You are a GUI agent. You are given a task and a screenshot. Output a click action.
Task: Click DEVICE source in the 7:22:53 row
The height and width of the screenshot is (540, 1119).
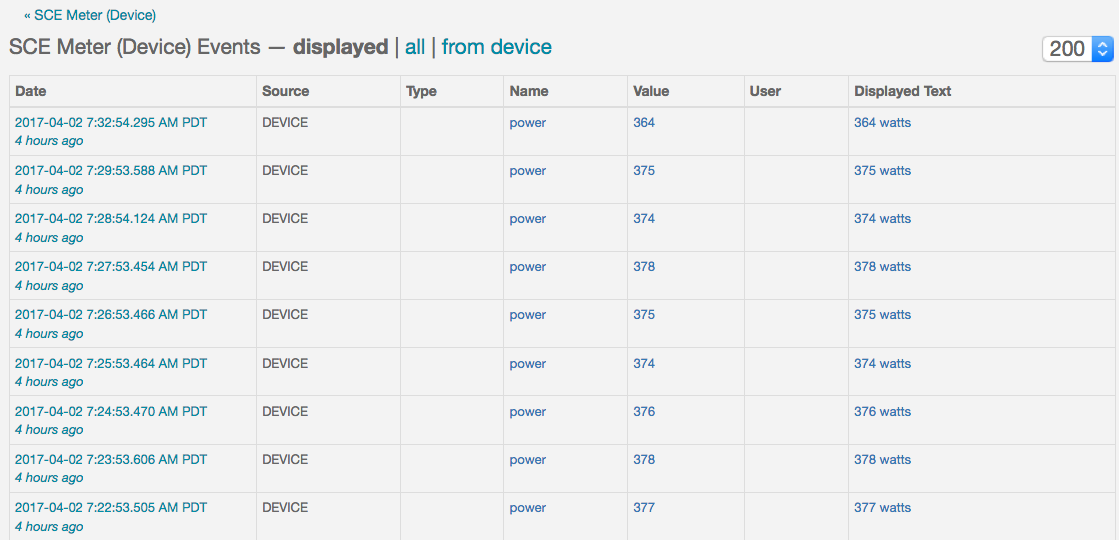[285, 508]
